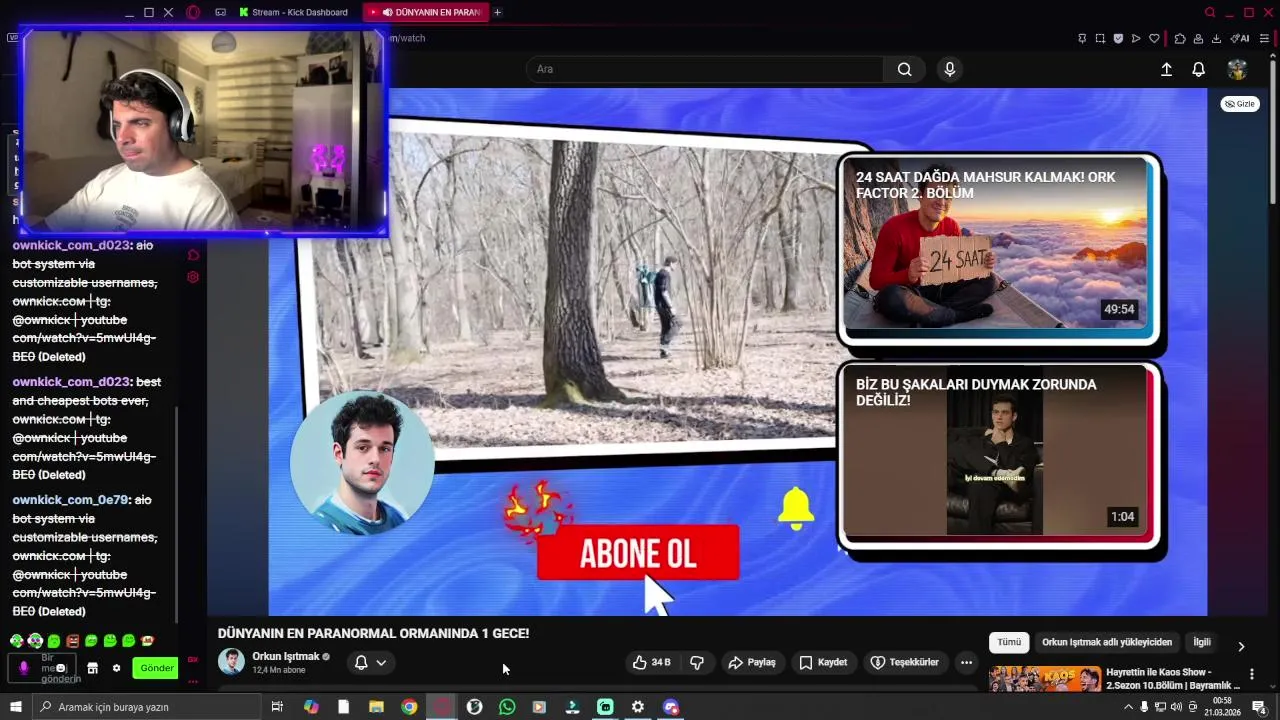Save video with Kaydet button
Image resolution: width=1280 pixels, height=720 pixels.
coord(823,662)
